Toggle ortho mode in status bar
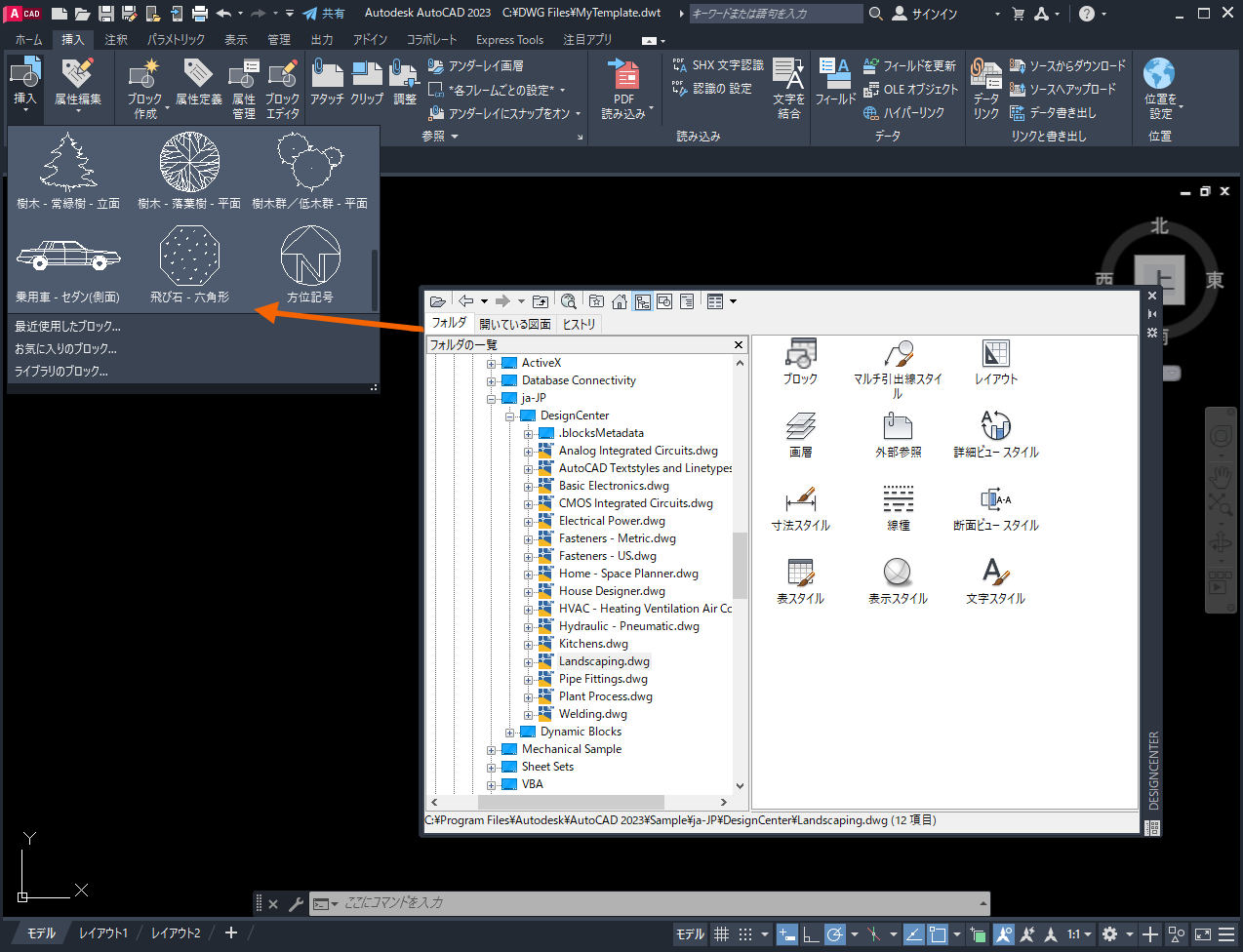Viewport: 1243px width, 952px height. pos(812,934)
